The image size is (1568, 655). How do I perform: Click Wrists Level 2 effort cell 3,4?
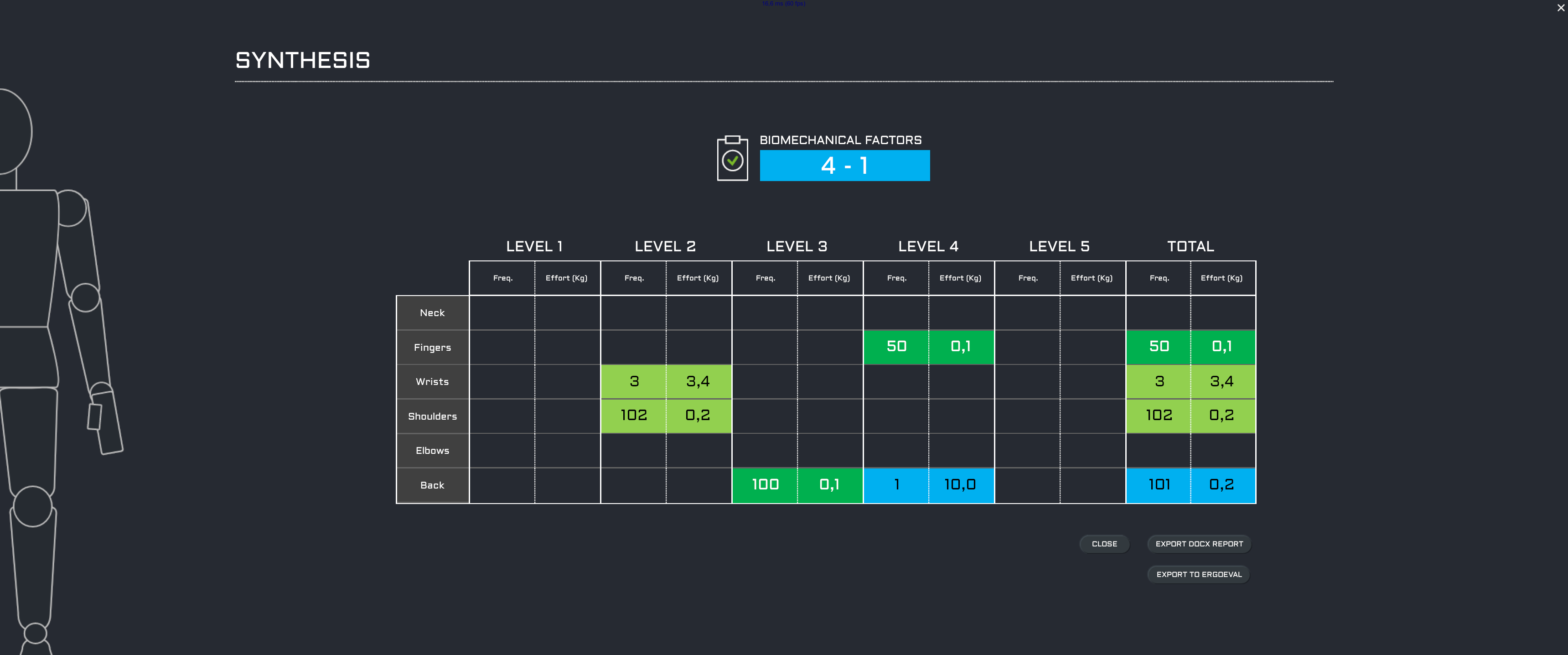click(698, 382)
